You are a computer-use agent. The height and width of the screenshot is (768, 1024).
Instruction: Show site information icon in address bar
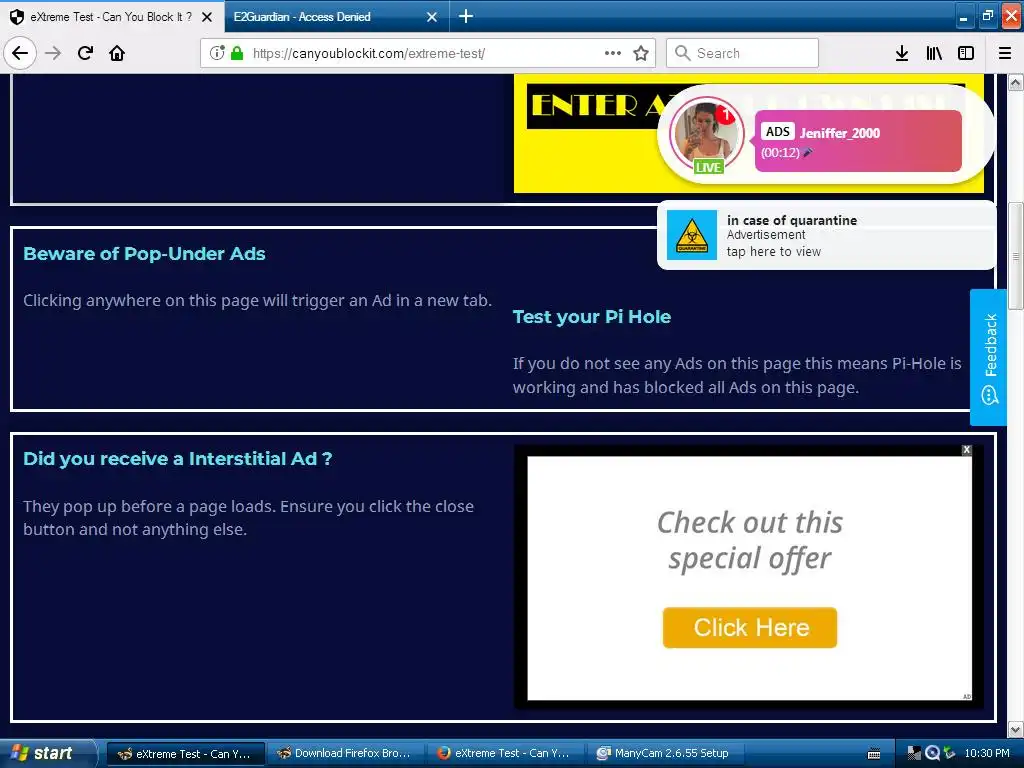click(x=217, y=53)
